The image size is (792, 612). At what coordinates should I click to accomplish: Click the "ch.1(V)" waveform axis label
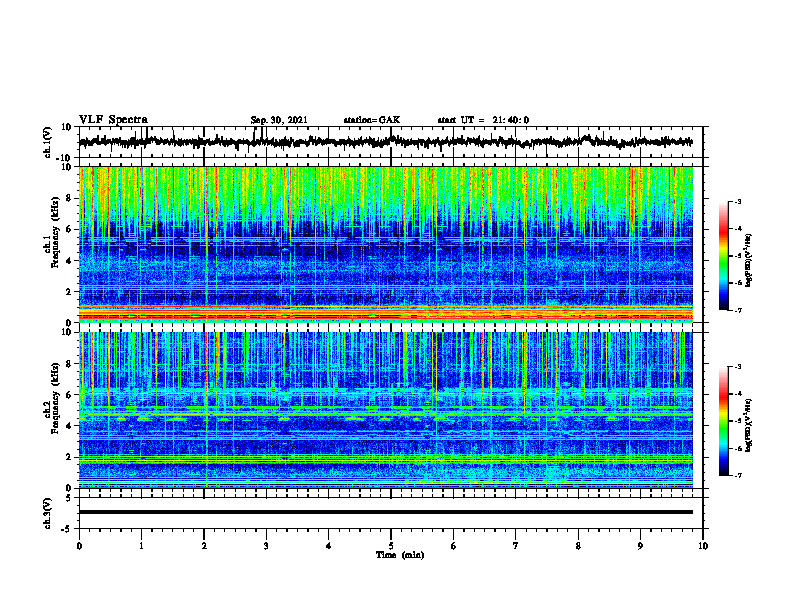click(x=48, y=142)
